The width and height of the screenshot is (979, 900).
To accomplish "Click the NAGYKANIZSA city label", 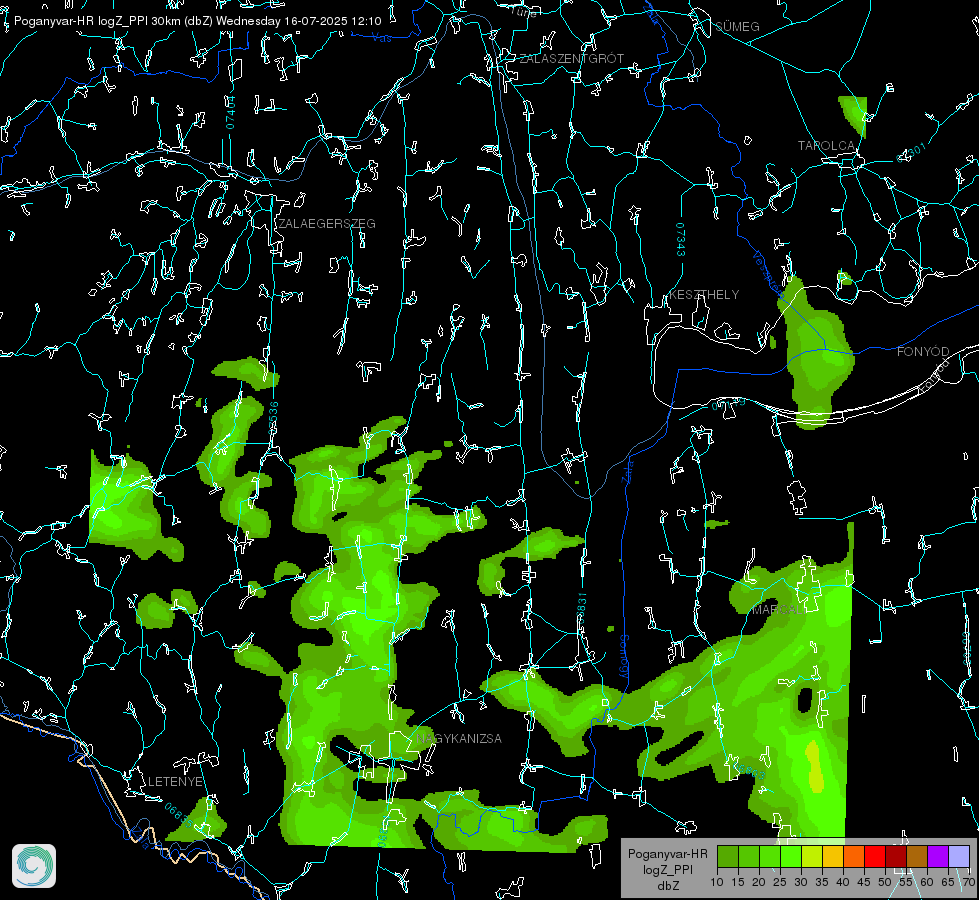I will (459, 739).
